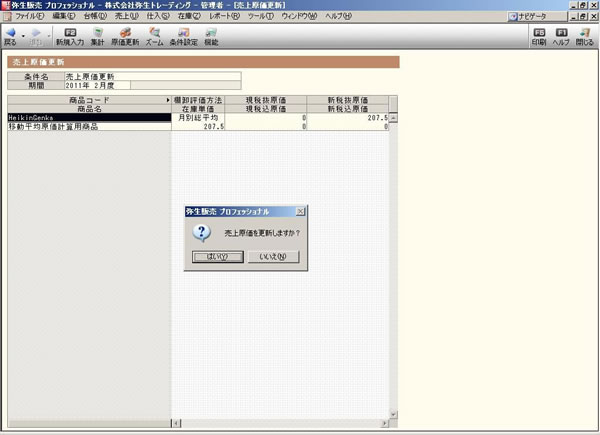600x435 pixels.
Task: Open the 仕入(S) menu
Action: [158, 16]
